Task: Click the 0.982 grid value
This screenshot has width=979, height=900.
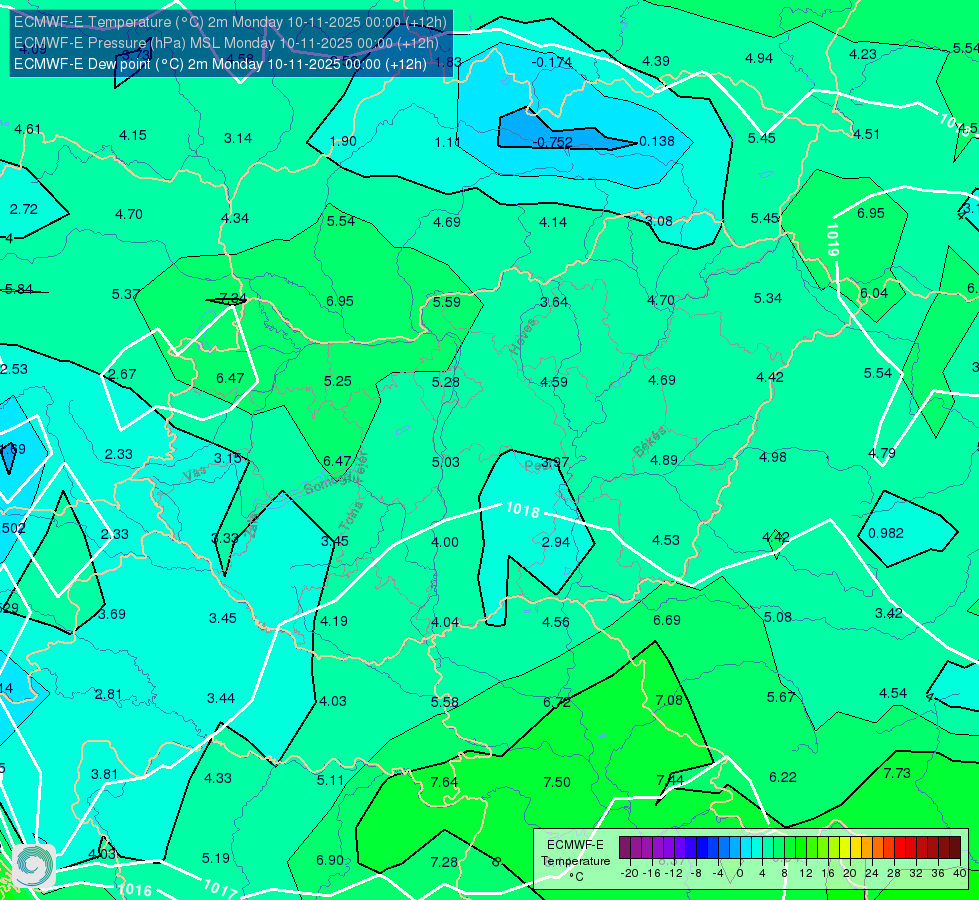Action: click(886, 533)
